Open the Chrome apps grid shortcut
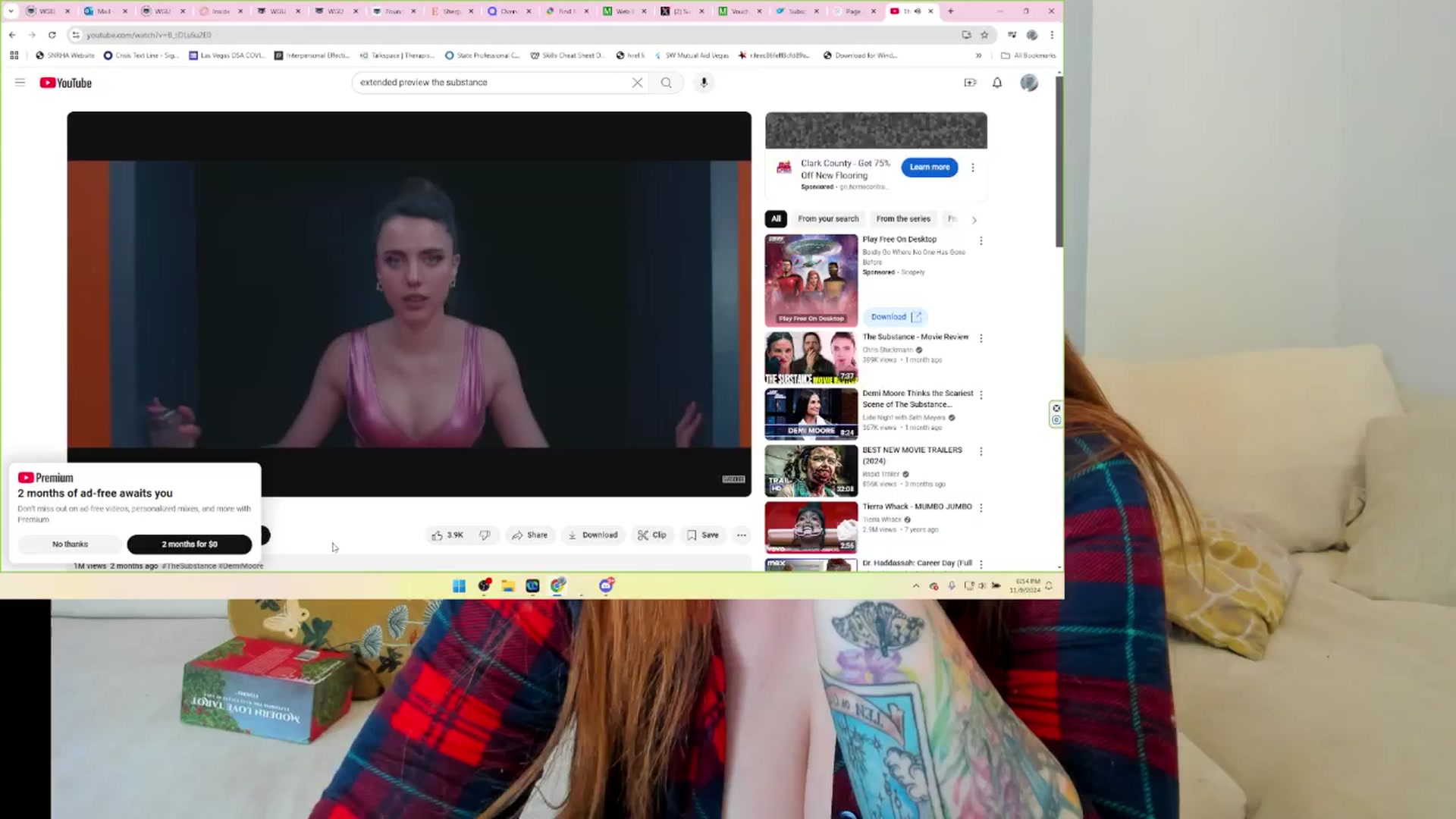The width and height of the screenshot is (1456, 819). pyautogui.click(x=14, y=55)
